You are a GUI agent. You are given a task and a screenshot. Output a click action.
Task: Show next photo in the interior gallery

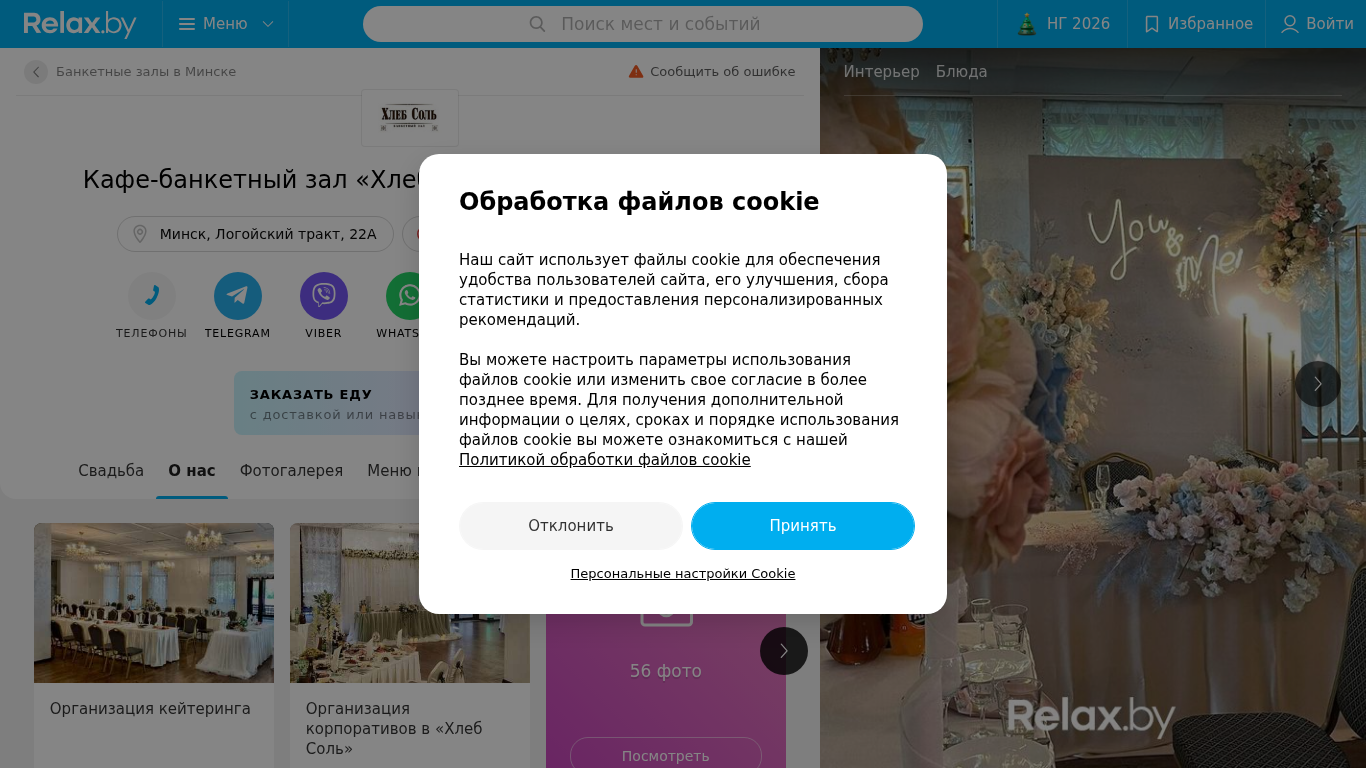point(1318,384)
